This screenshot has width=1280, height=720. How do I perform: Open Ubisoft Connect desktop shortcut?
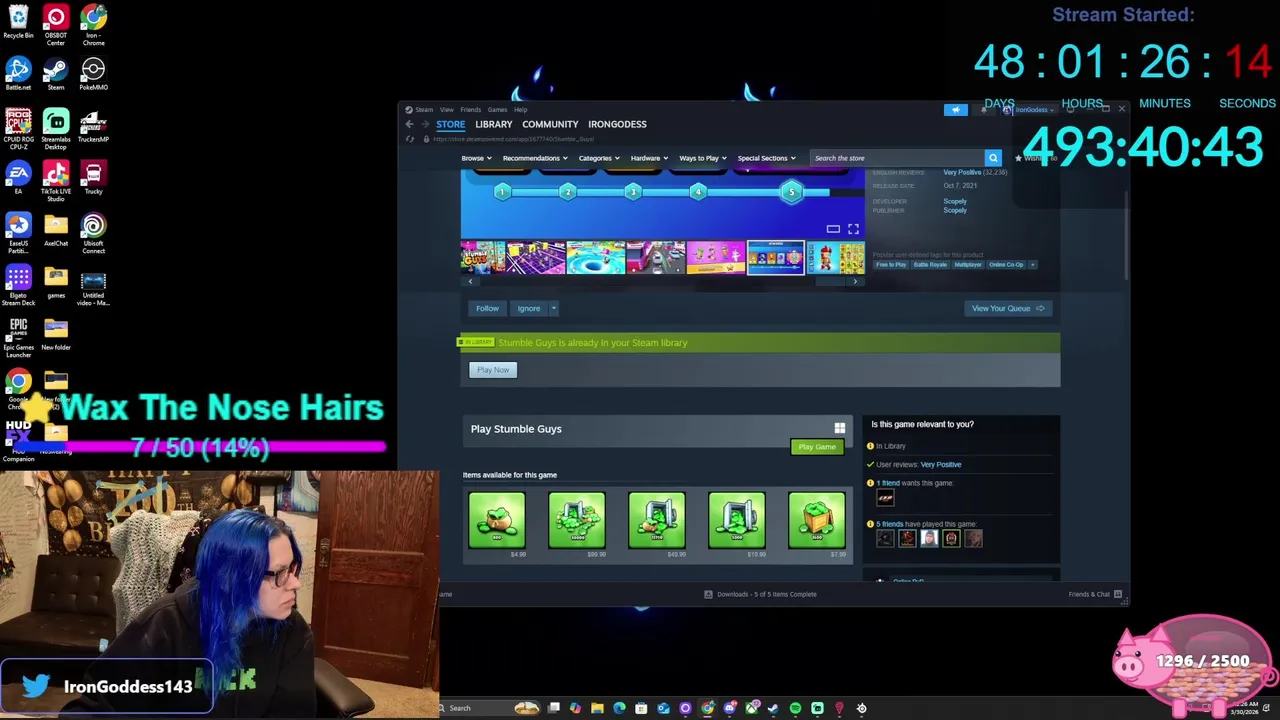93,233
